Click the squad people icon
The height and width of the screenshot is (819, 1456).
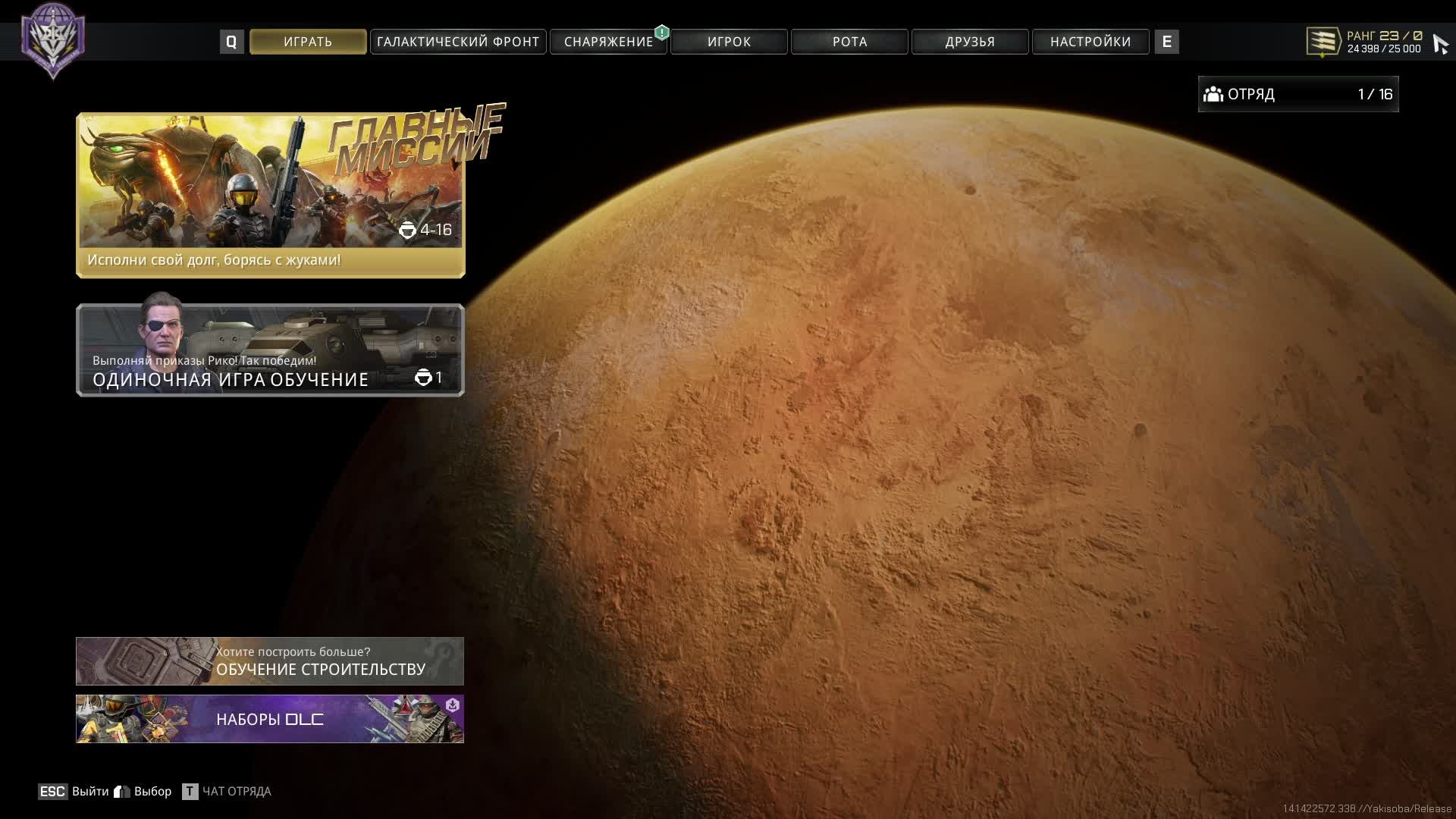pyautogui.click(x=1213, y=94)
